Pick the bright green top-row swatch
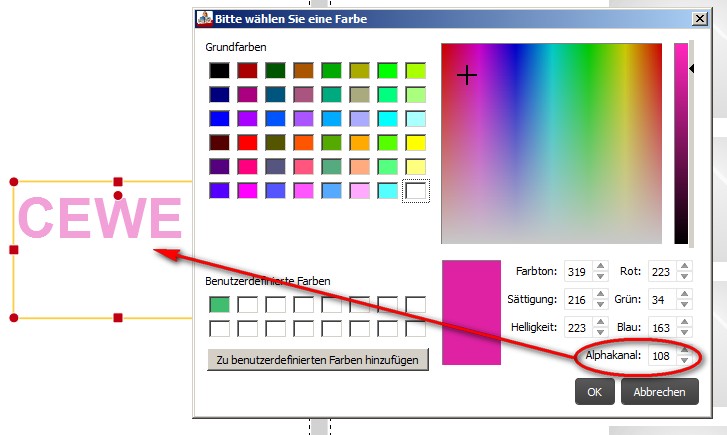The image size is (727, 435). click(x=387, y=70)
